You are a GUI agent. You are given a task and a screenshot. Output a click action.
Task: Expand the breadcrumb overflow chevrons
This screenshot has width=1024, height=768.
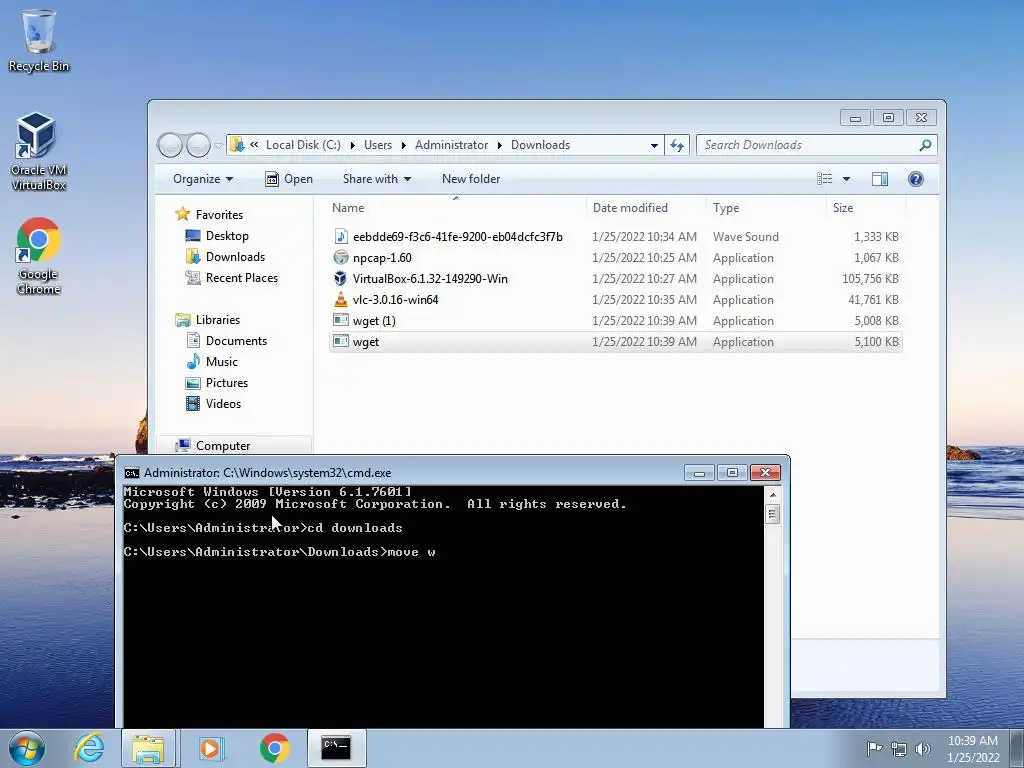click(253, 145)
